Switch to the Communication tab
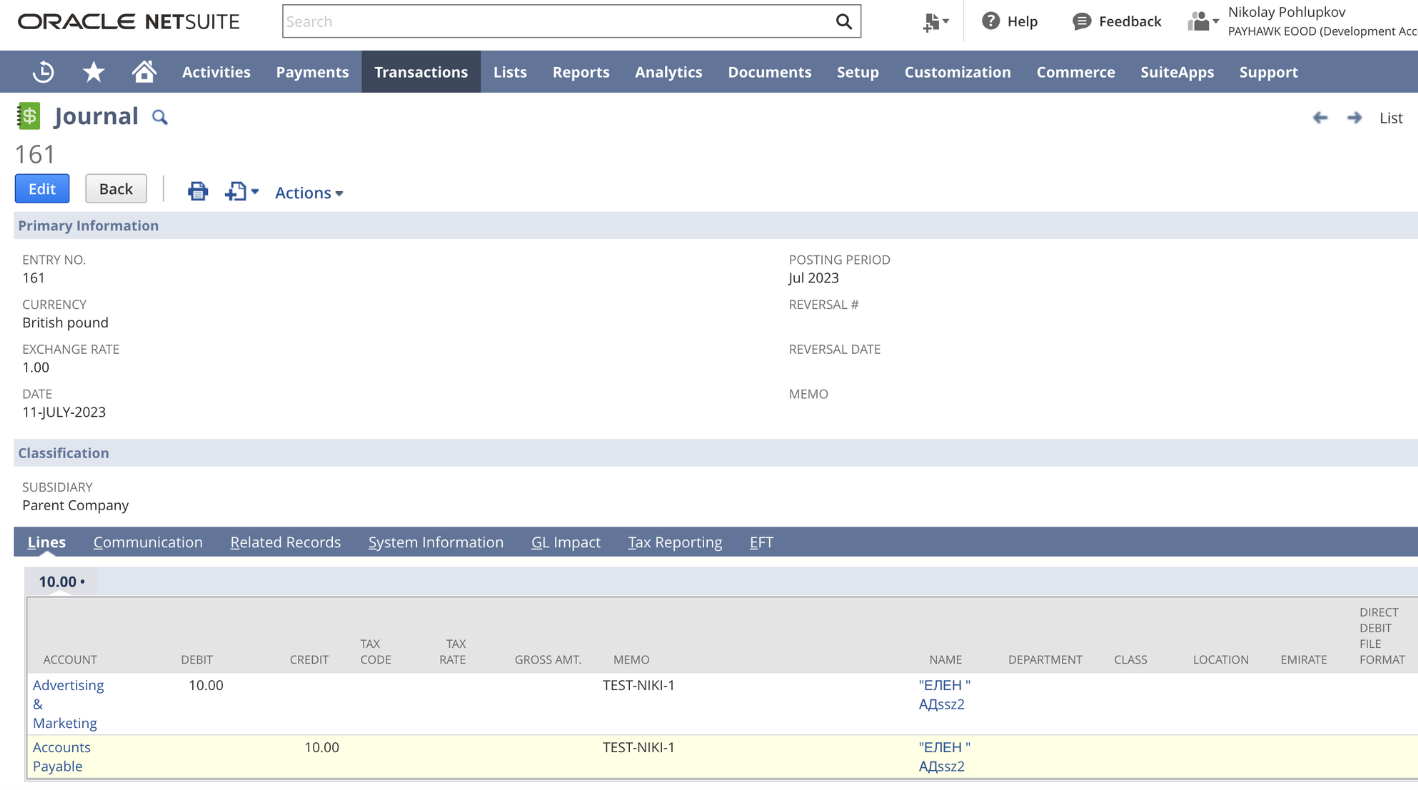This screenshot has width=1418, height=790. coord(148,542)
